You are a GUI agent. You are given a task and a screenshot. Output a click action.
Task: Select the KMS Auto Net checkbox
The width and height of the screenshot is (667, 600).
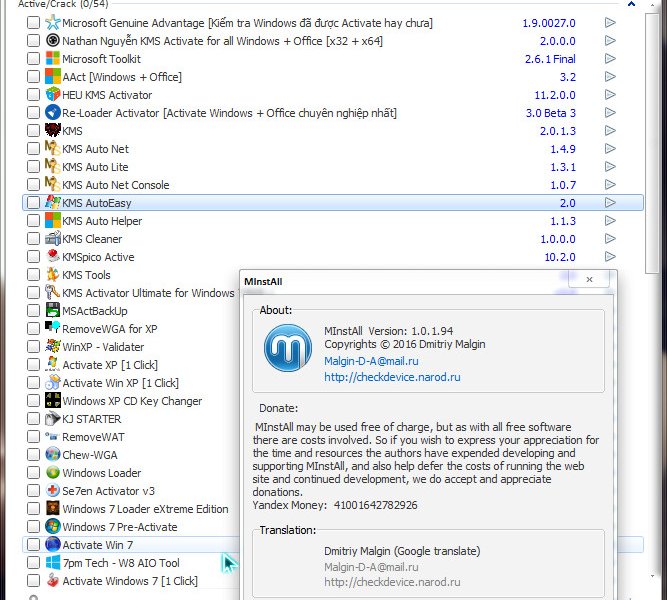point(33,149)
